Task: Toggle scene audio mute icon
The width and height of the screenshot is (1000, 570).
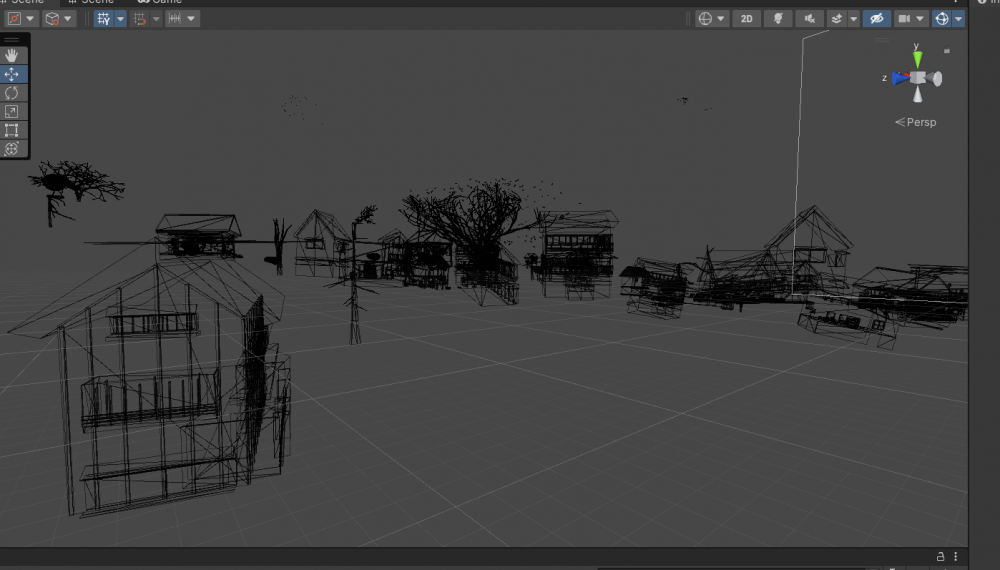Action: (x=809, y=18)
